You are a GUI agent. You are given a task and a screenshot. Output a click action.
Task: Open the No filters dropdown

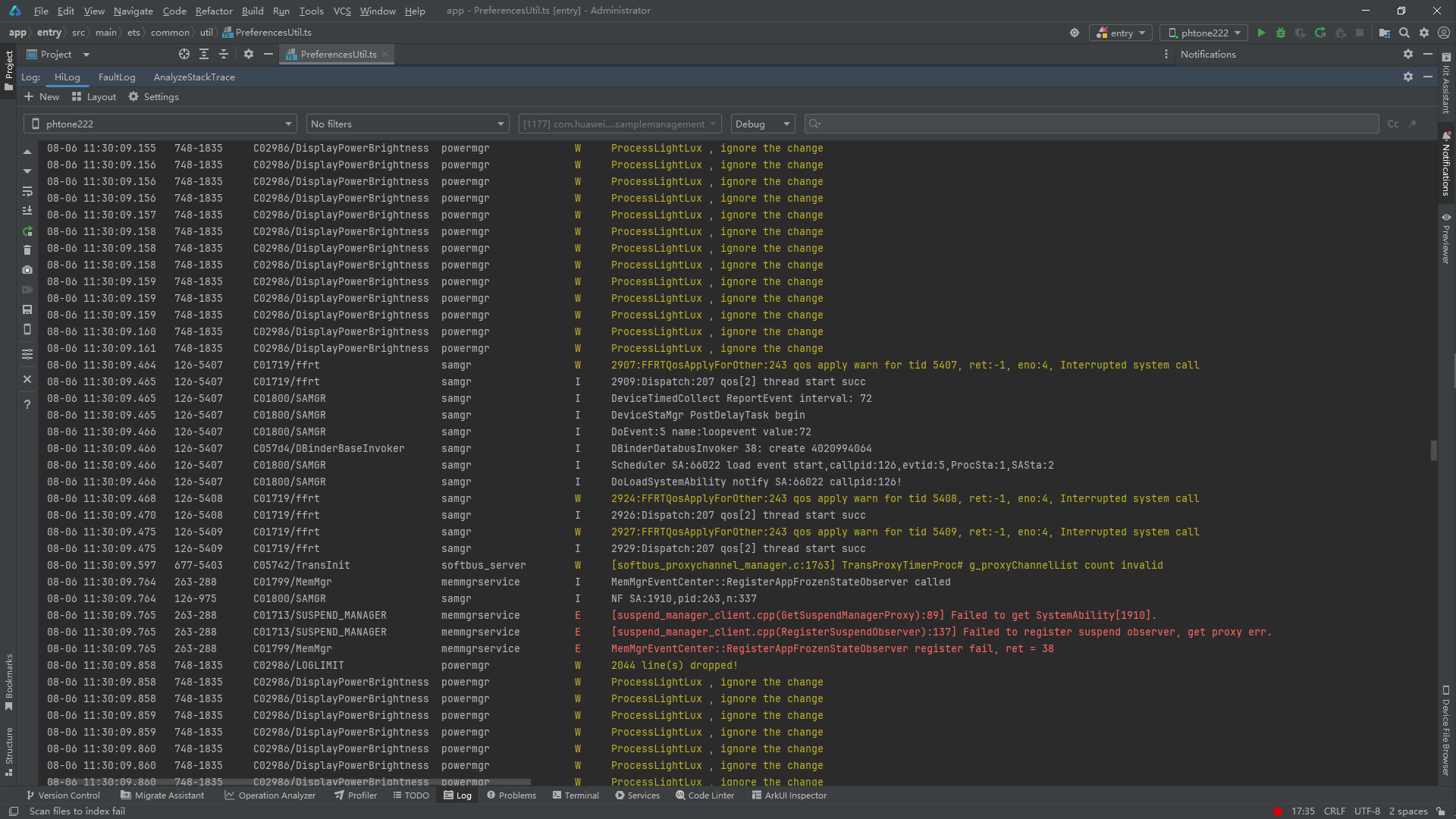pyautogui.click(x=407, y=124)
